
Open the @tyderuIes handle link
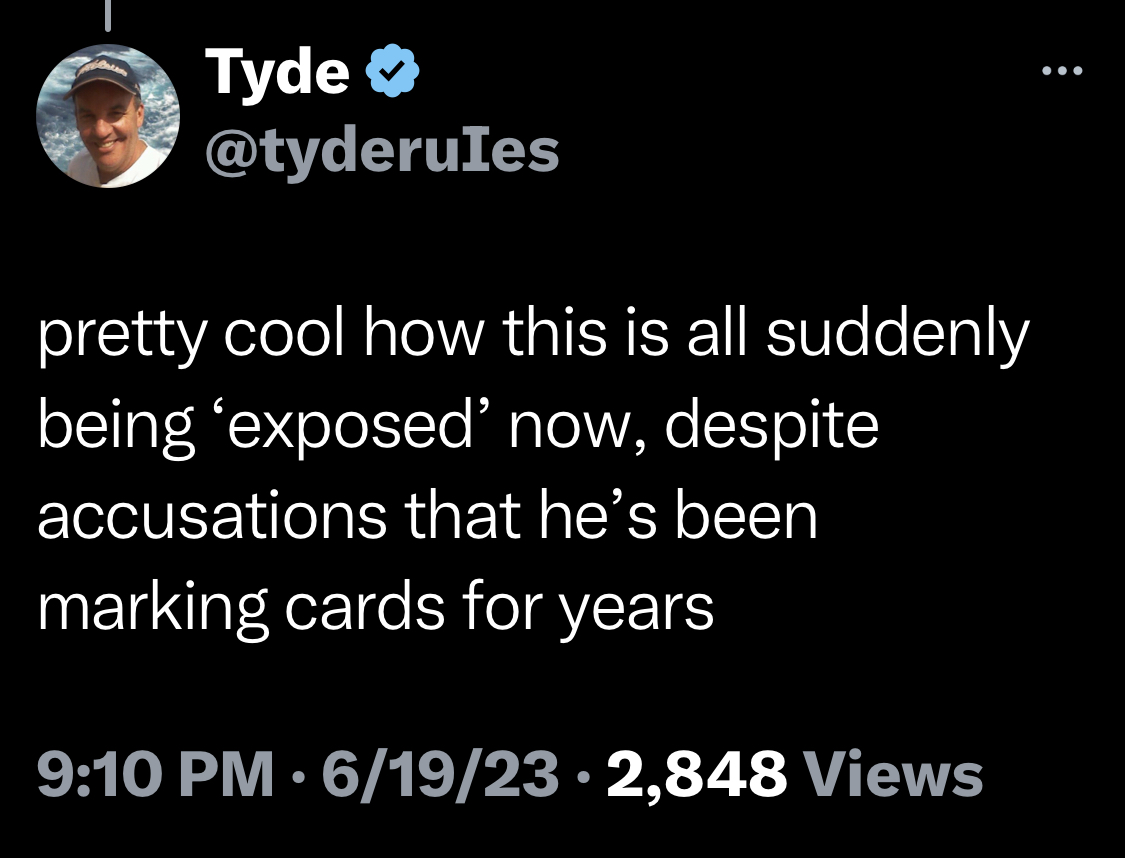tap(382, 152)
